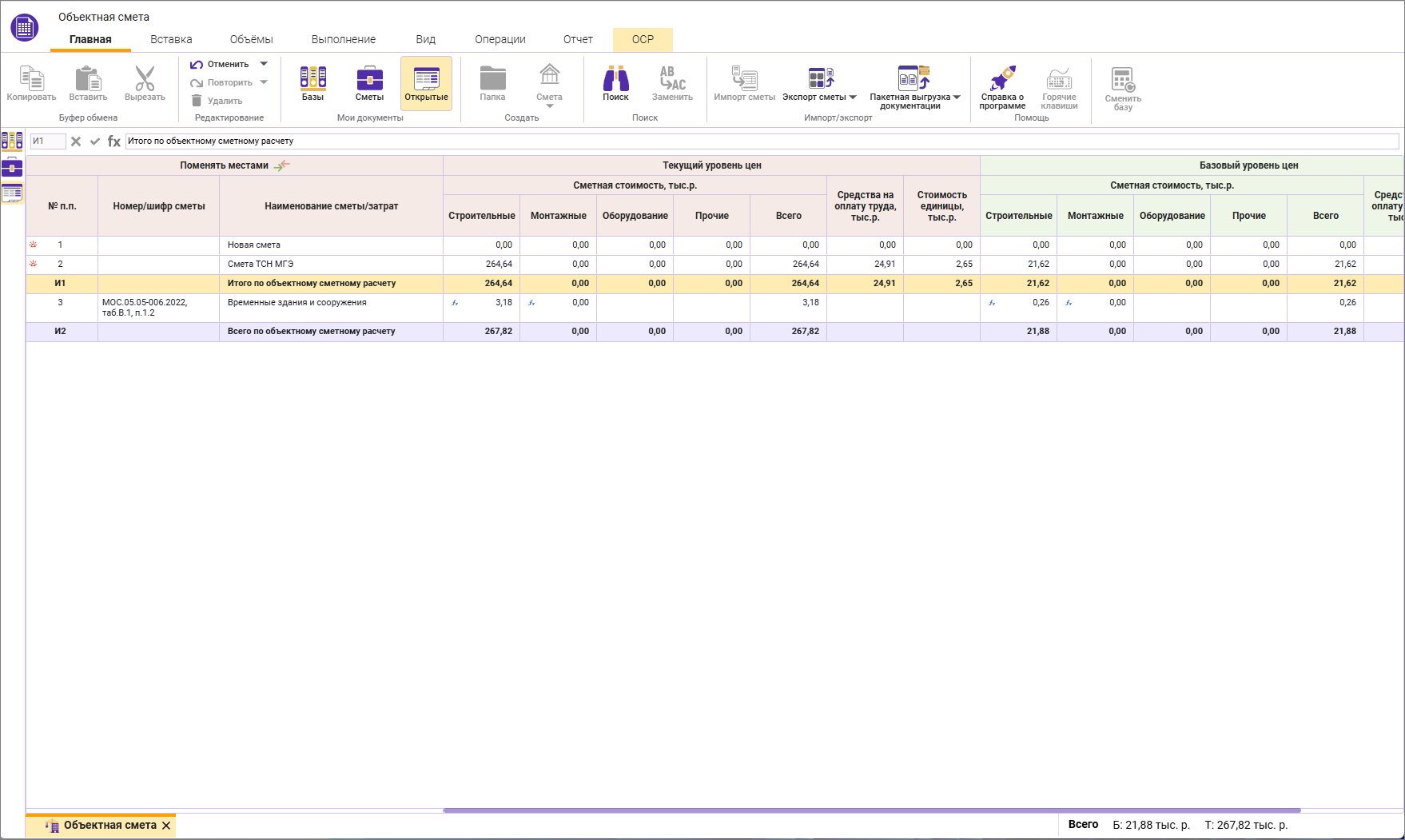The image size is (1405, 840).
Task: Open the ОСР ribbon tab
Action: click(643, 39)
